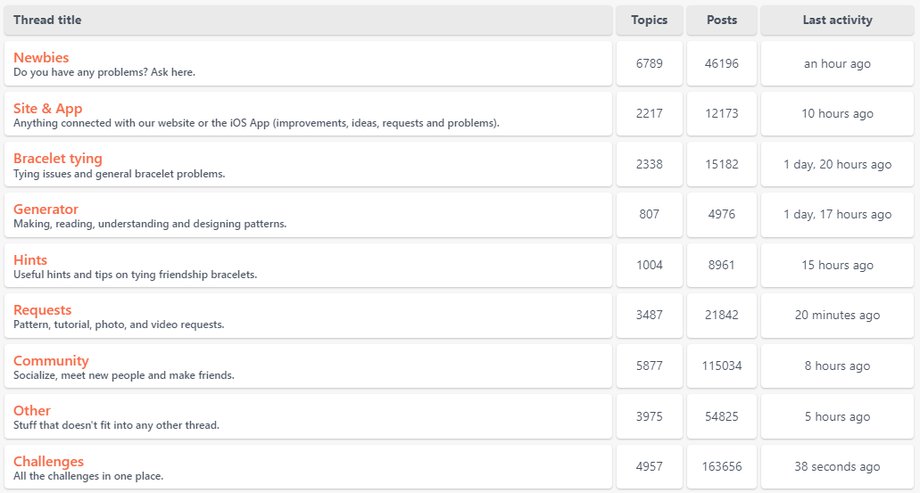Click the Topics column header
Screen dimensions: 920x493
click(x=649, y=20)
